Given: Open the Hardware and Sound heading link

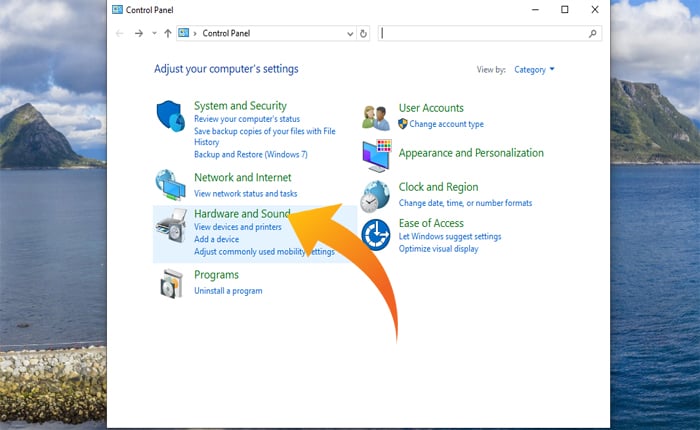Looking at the screenshot, I should tap(241, 214).
